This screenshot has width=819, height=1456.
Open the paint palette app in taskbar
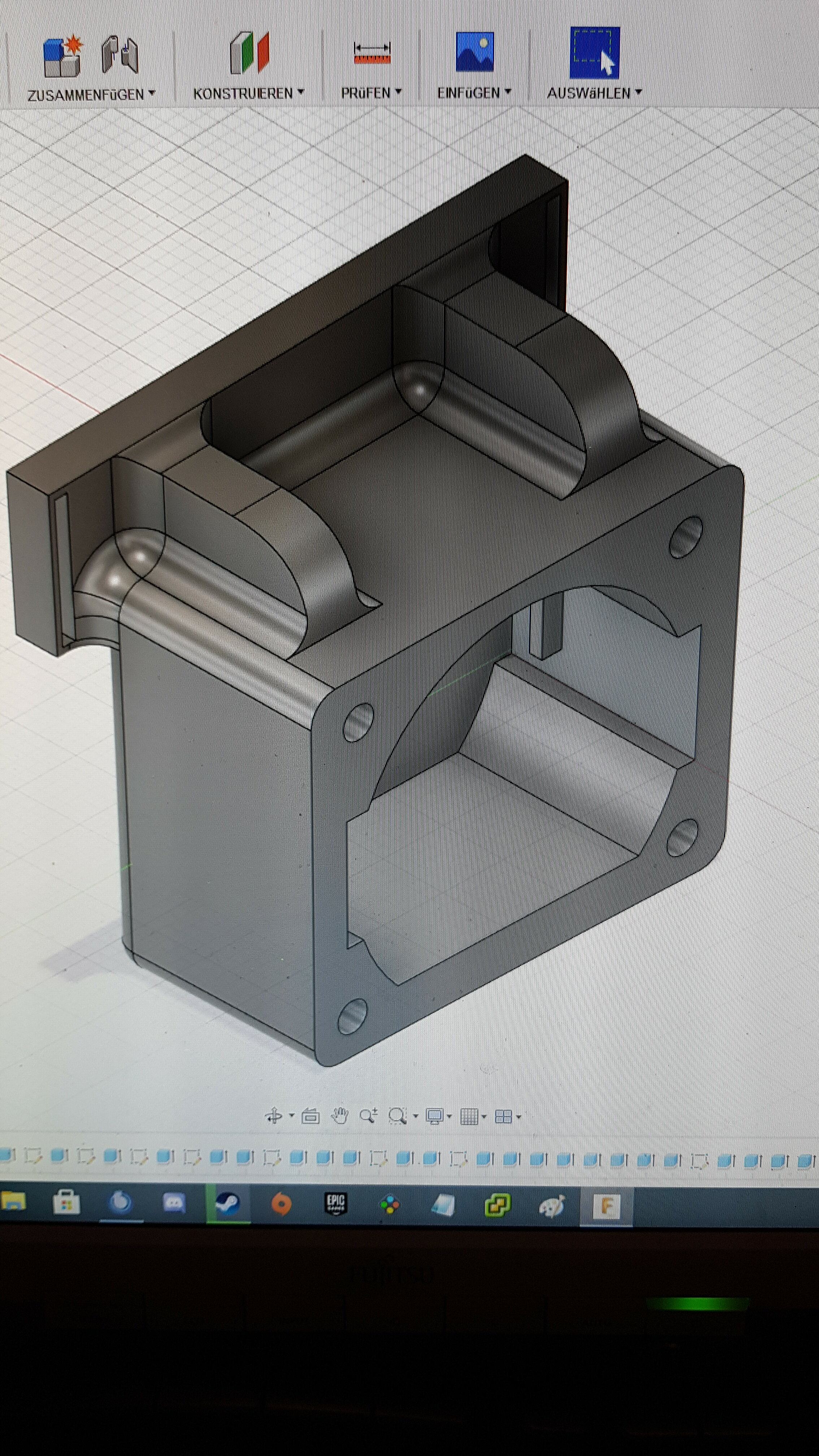pos(552,1207)
